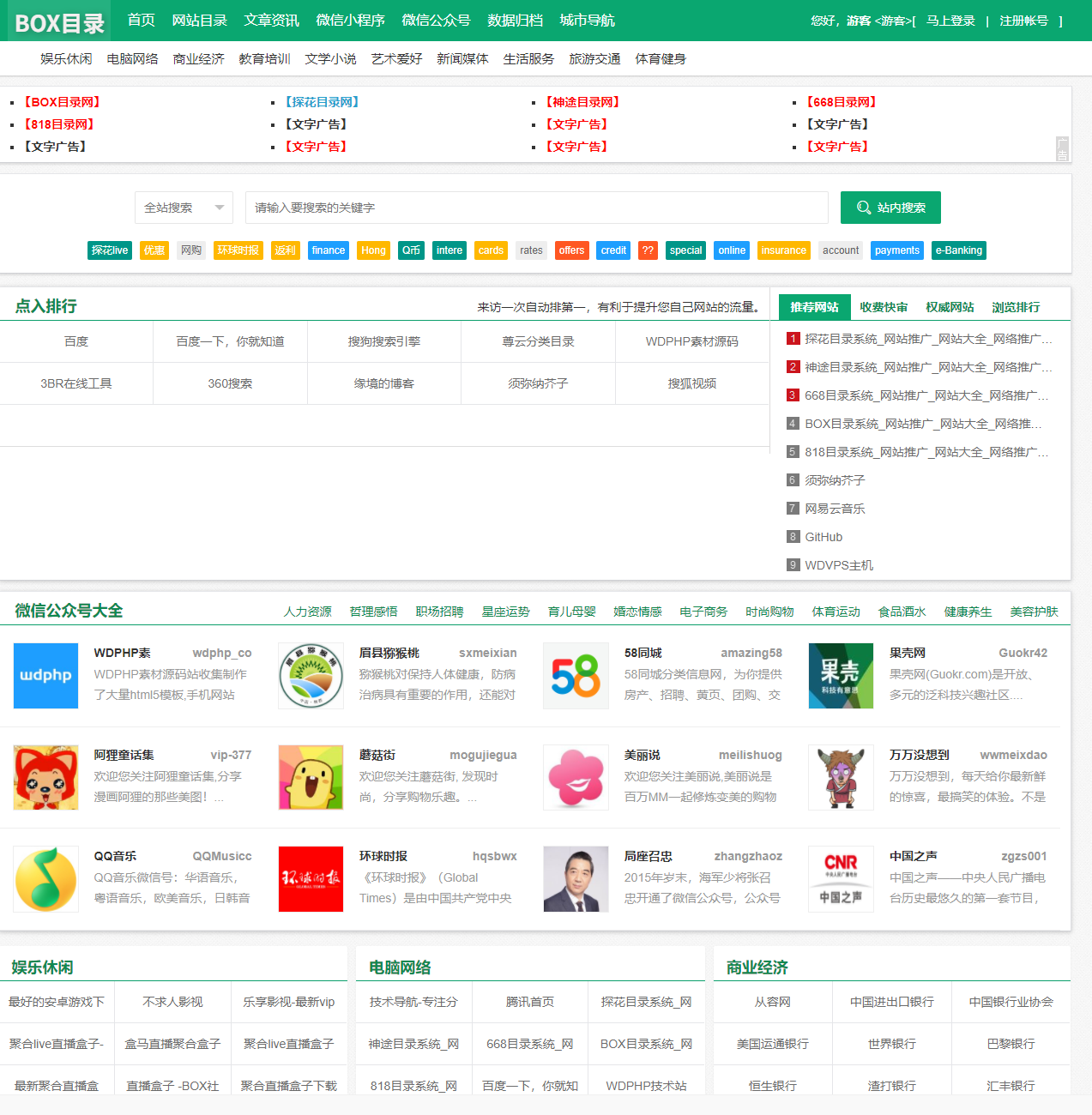Open the 眉县猕猴桃 round logo
The image size is (1092, 1115).
311,676
